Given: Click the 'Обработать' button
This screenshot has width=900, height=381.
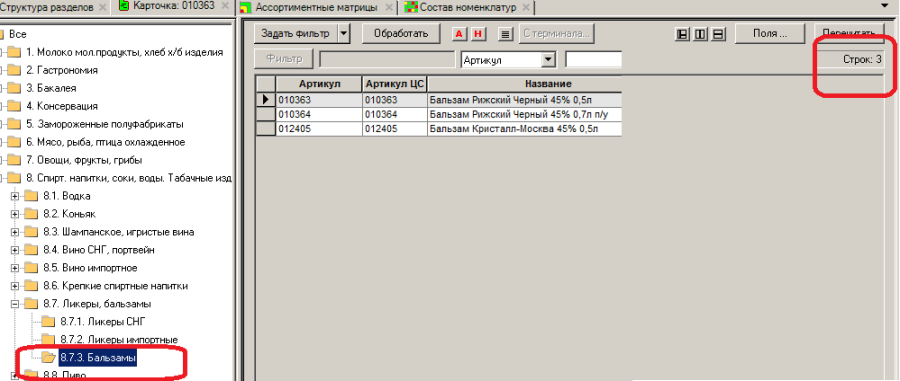Looking at the screenshot, I should point(401,33).
